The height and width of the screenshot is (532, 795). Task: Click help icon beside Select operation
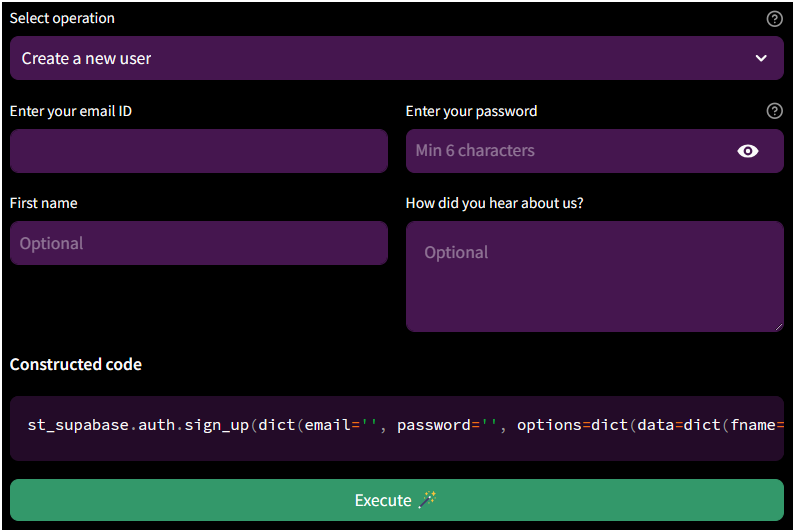coord(774,19)
